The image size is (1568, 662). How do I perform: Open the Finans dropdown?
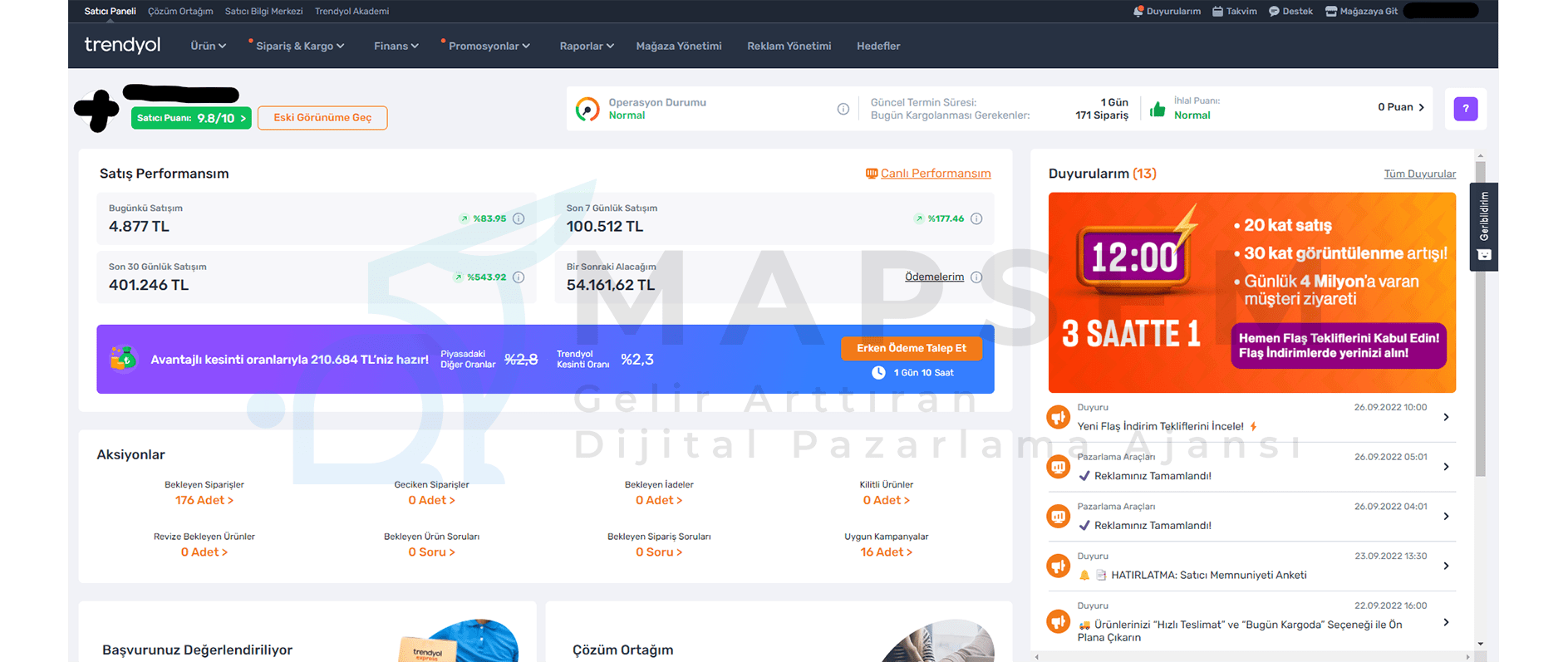396,46
